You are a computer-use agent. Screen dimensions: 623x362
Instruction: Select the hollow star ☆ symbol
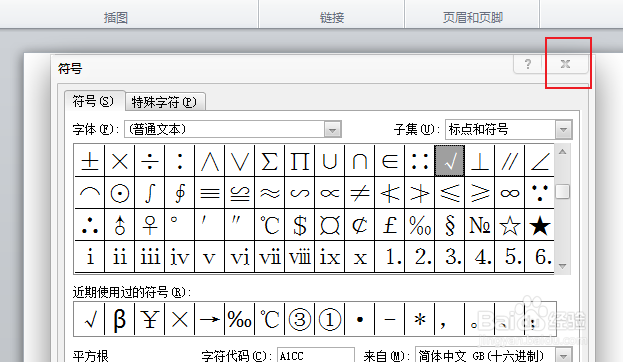pos(510,225)
